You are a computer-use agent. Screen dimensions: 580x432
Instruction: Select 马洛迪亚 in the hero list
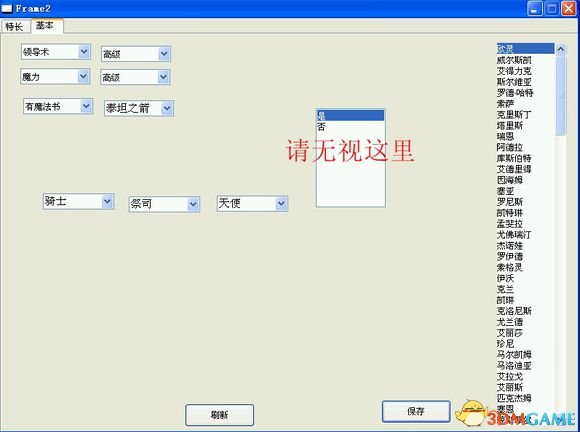pos(525,365)
